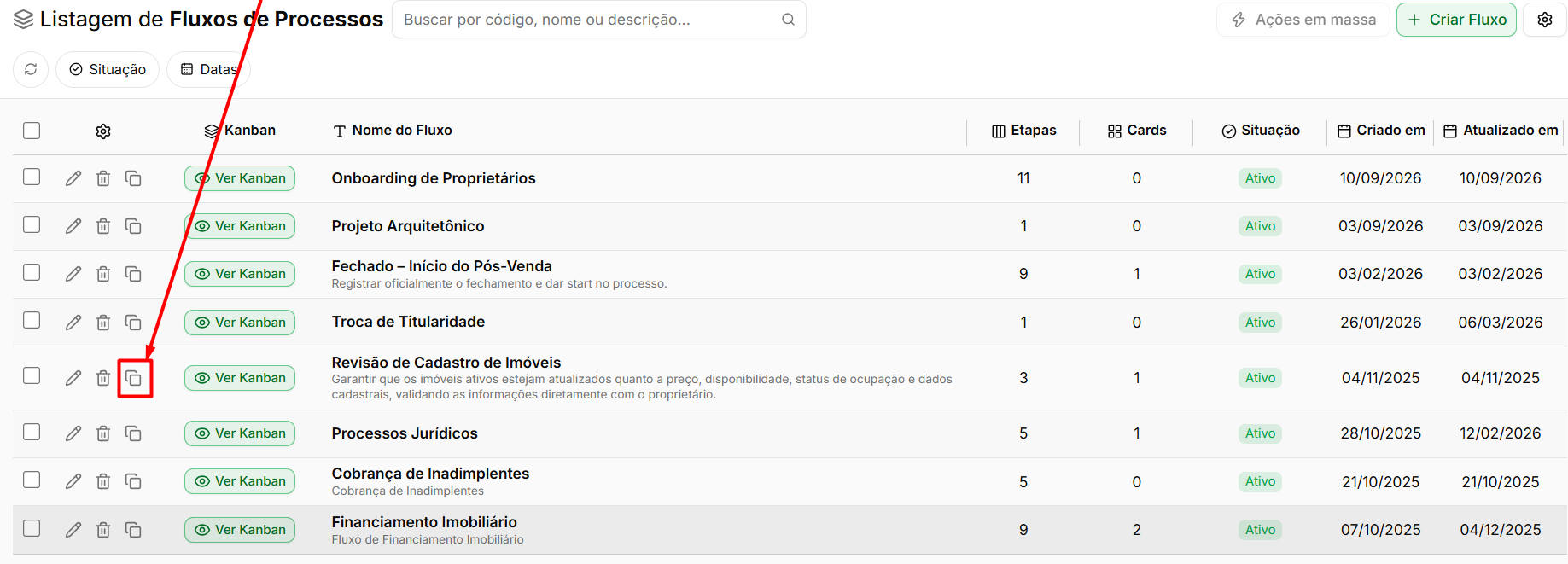Click the Criar Fluxo button

1456,20
